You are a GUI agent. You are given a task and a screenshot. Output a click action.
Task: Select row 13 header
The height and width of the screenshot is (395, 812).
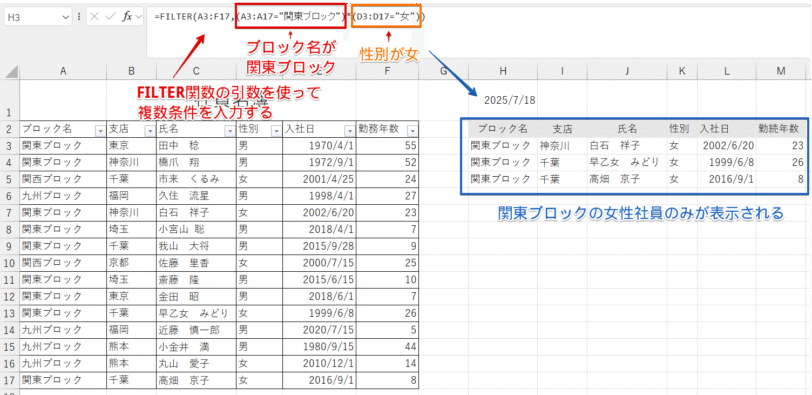coord(10,313)
